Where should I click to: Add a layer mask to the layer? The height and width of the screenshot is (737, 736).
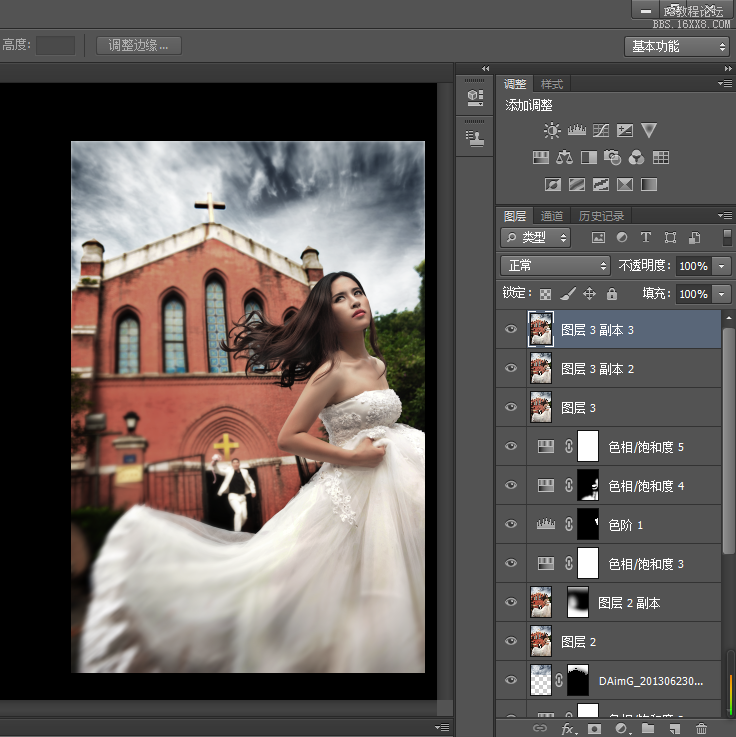594,729
